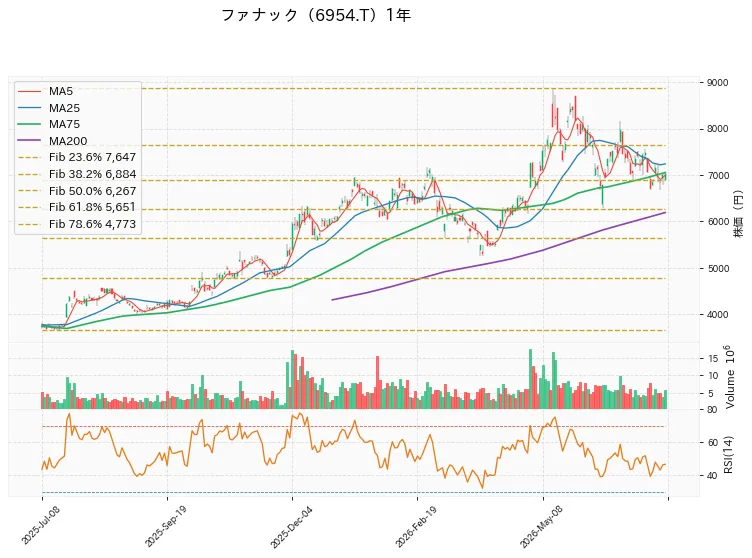Select the Fib 78.6% 4,773 legend item
752x558 pixels.
point(77,224)
